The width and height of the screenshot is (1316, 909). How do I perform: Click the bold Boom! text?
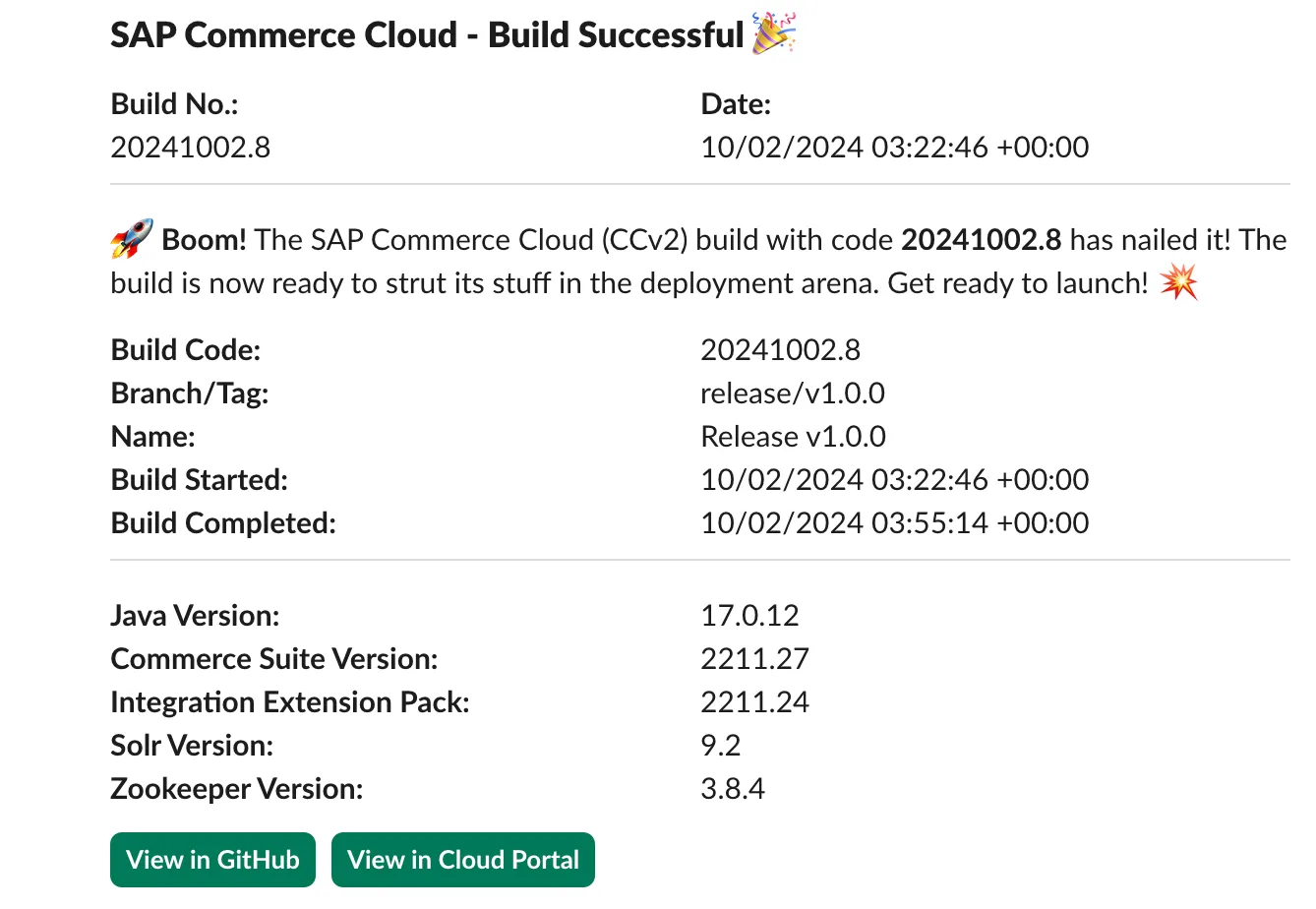coord(204,240)
